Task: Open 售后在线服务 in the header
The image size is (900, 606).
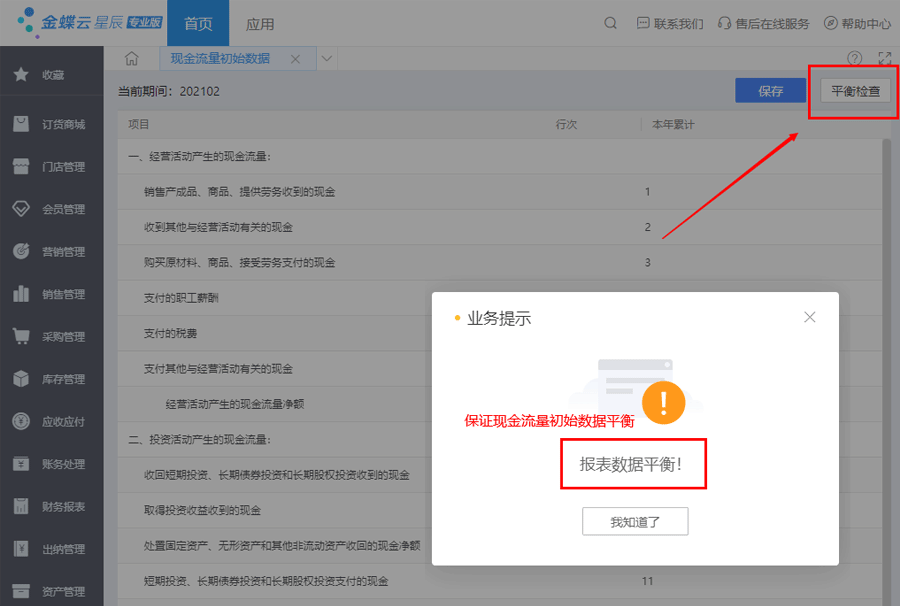Action: [x=763, y=24]
